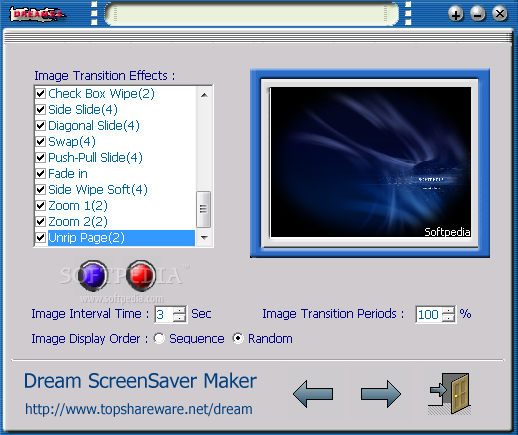Uncheck Unrip Page(2) effect

point(41,237)
